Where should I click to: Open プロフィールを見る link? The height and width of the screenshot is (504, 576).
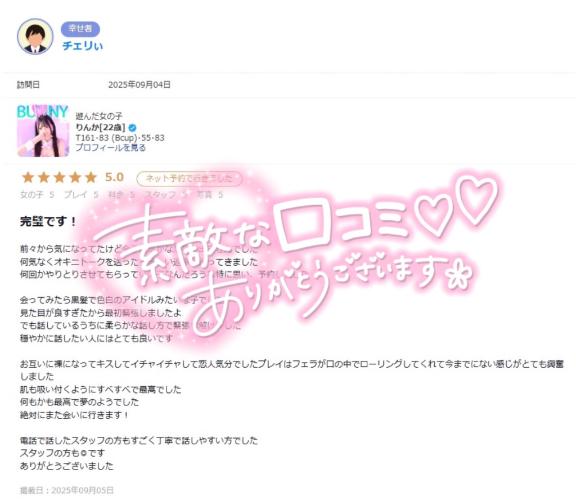point(111,148)
